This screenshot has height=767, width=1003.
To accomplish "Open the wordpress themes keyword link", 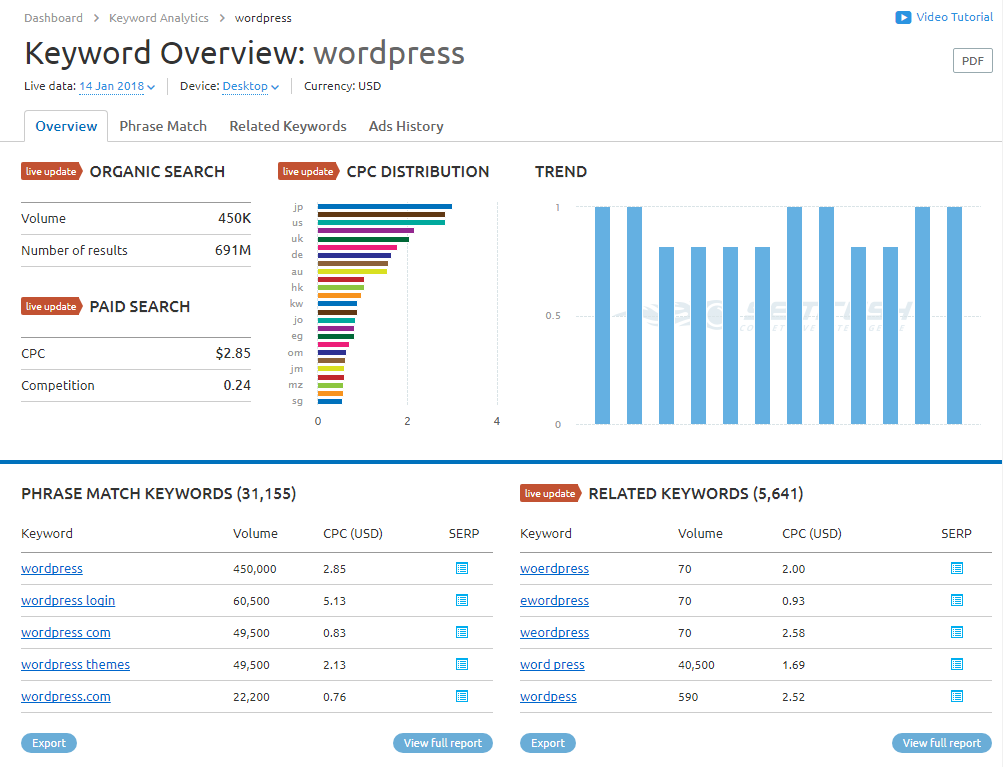I will [75, 664].
